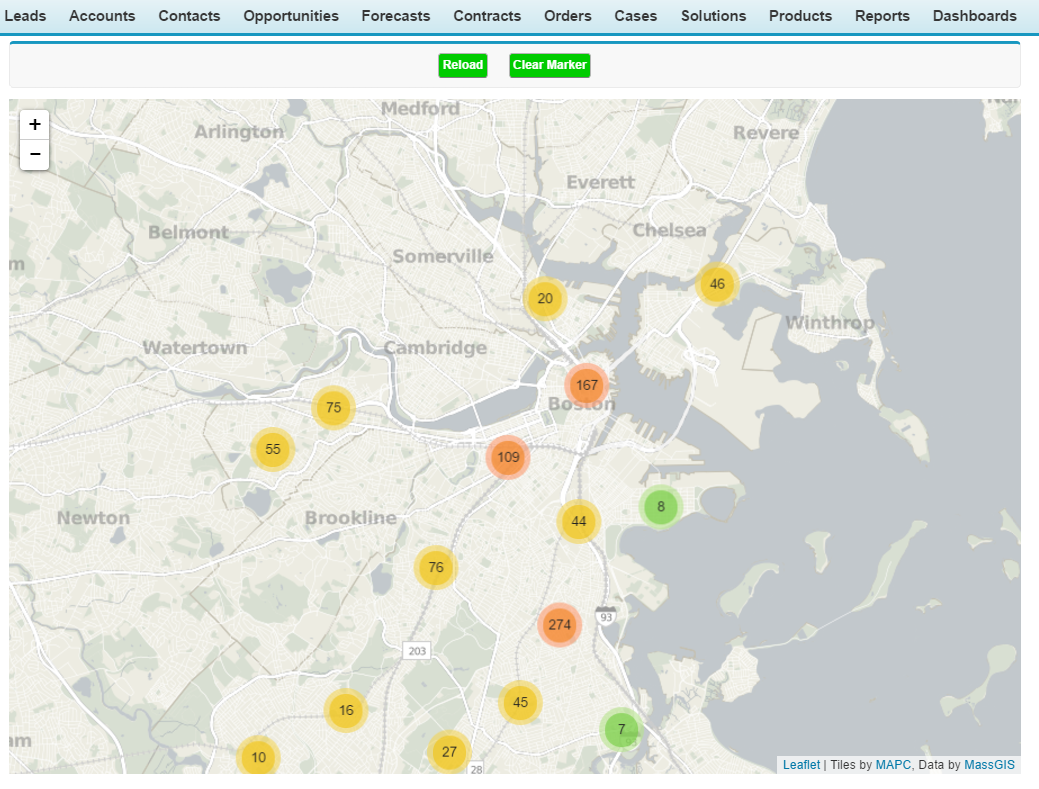1039x789 pixels.
Task: Click the zoom-out control on the map
Action: coord(34,154)
